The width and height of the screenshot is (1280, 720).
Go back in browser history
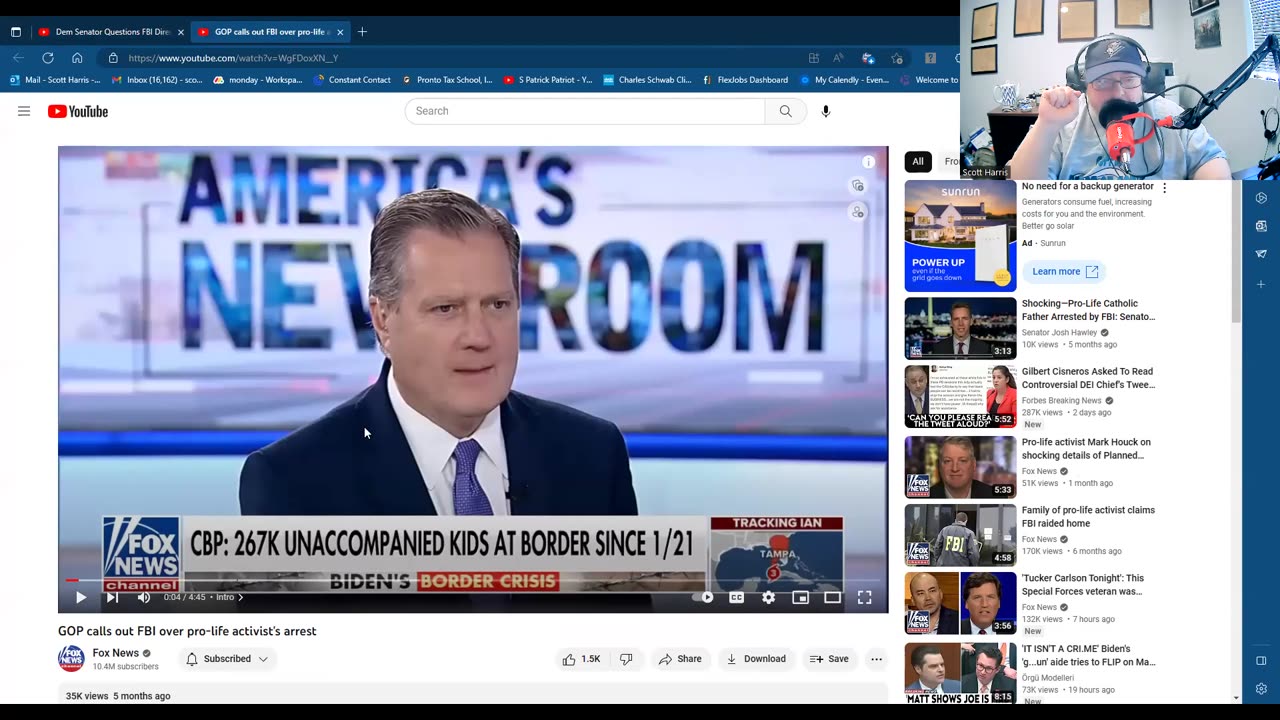coord(18,58)
